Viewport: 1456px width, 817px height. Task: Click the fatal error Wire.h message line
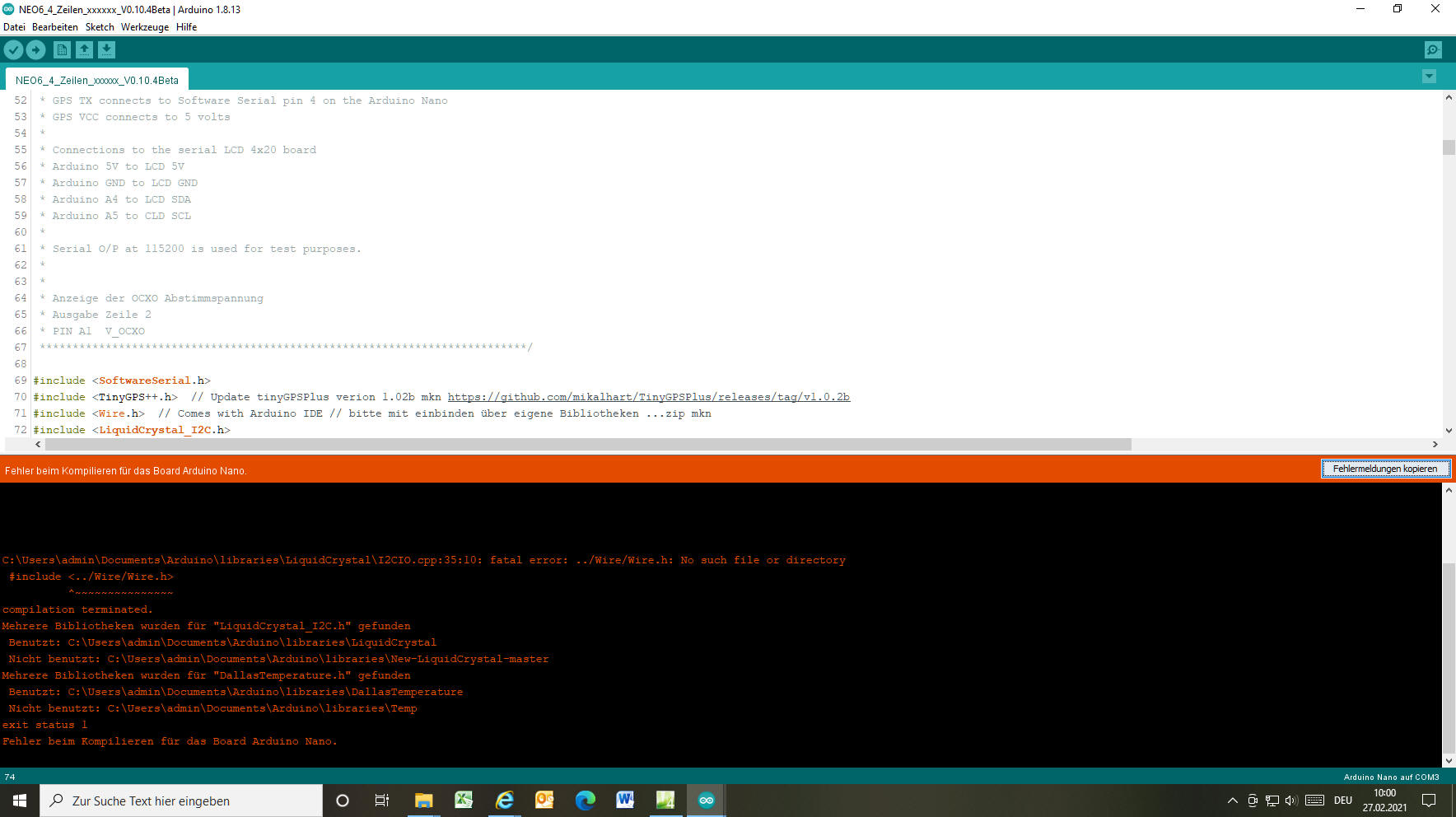tap(423, 560)
